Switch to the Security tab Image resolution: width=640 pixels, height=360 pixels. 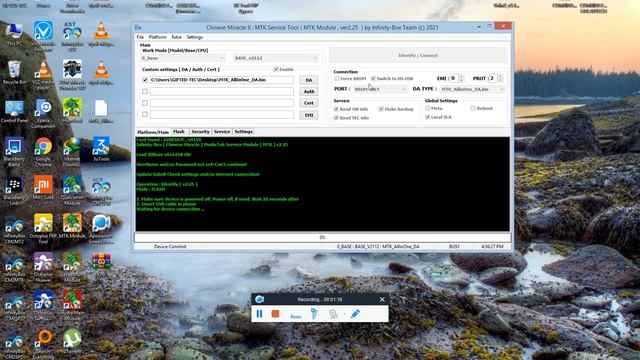200,132
